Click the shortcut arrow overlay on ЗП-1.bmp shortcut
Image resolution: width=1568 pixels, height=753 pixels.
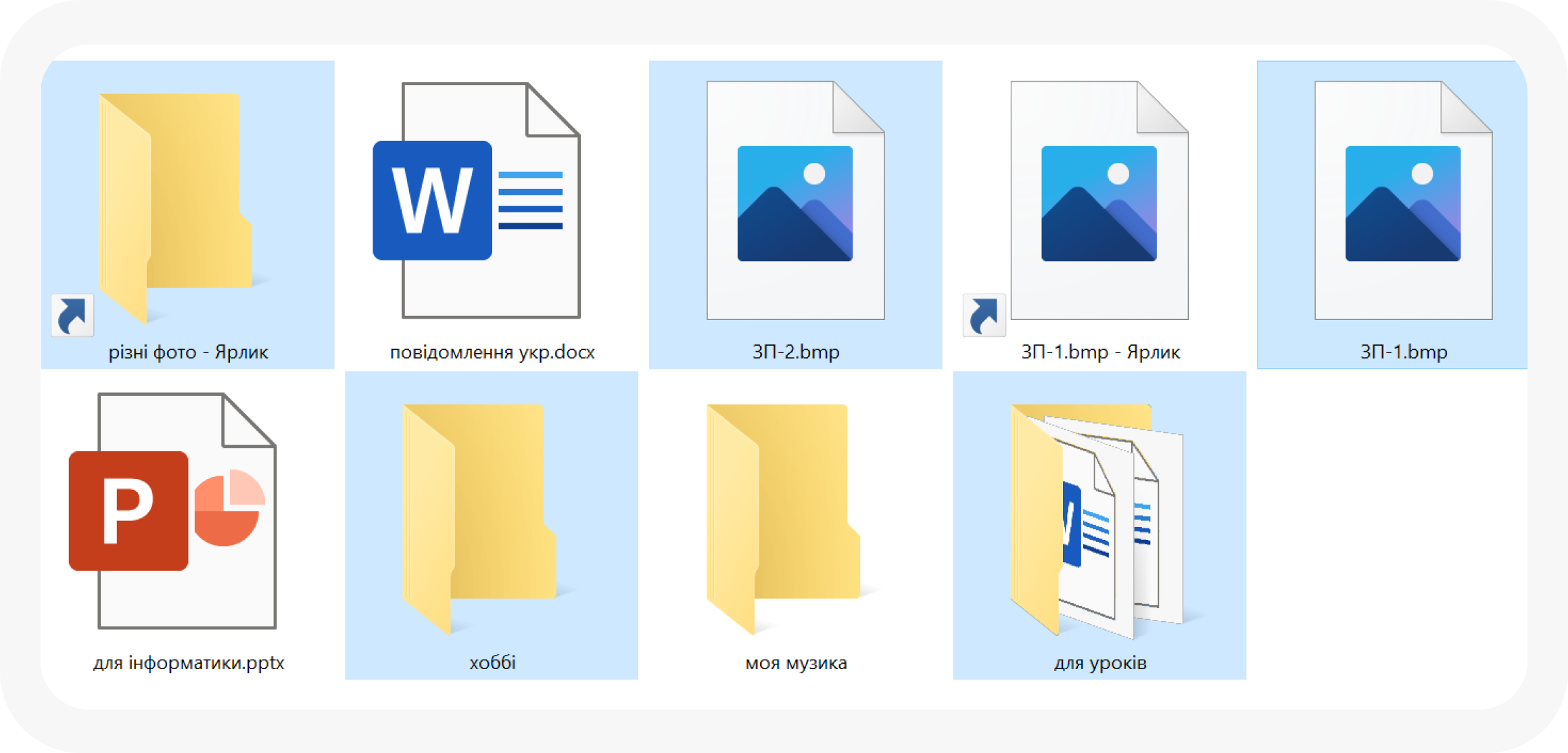coord(984,315)
